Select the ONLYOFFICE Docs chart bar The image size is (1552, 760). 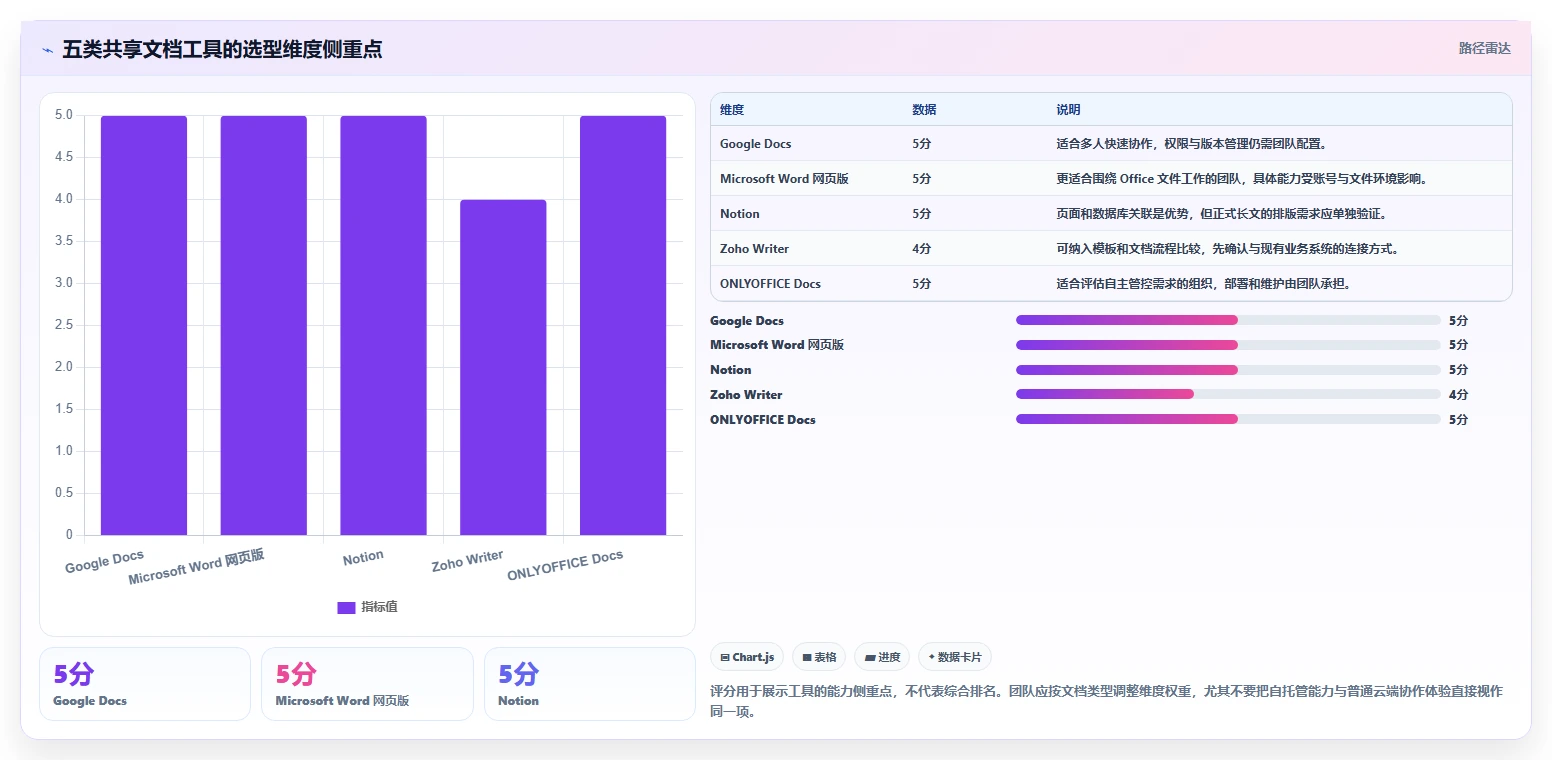point(623,325)
